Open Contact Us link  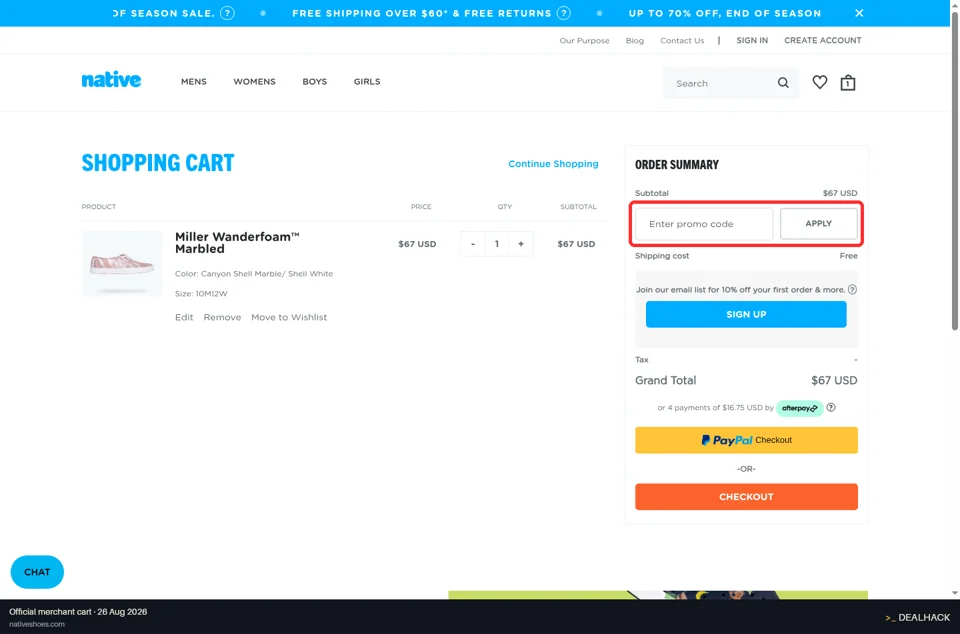pyautogui.click(x=682, y=40)
